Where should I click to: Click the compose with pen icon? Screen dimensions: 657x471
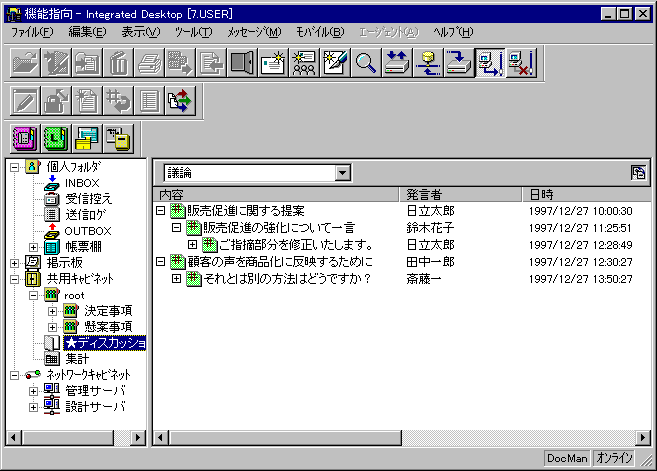pos(335,63)
